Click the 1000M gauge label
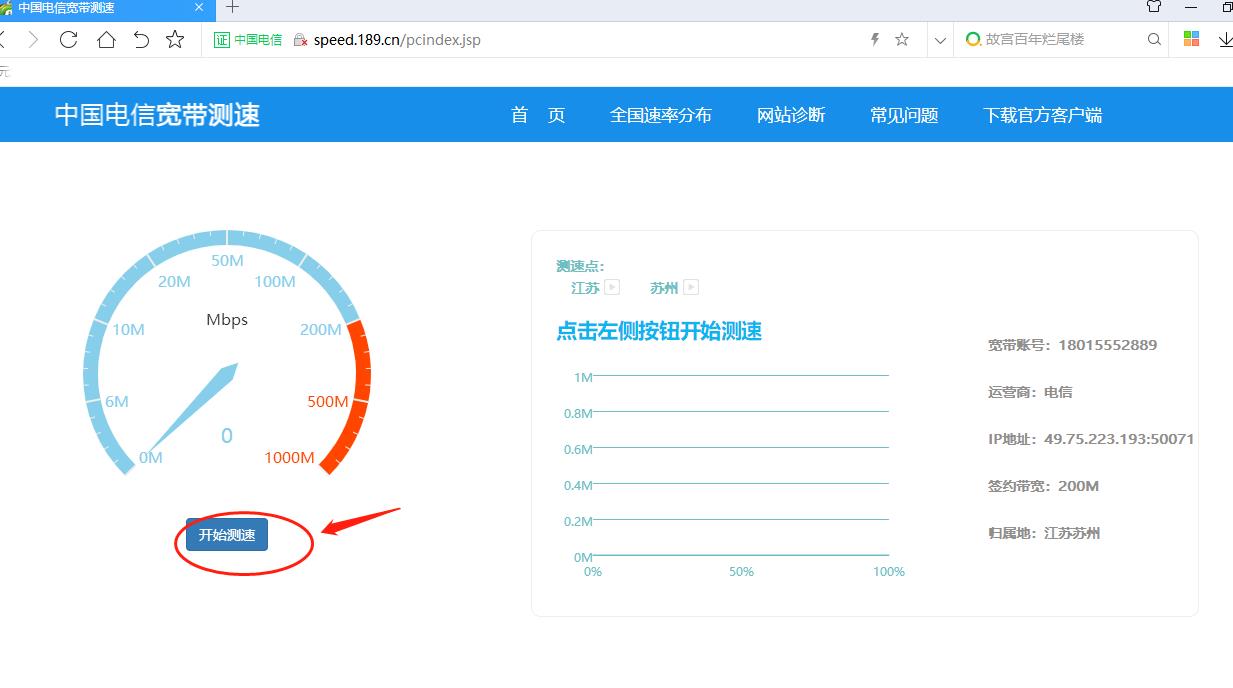 pyautogui.click(x=289, y=458)
